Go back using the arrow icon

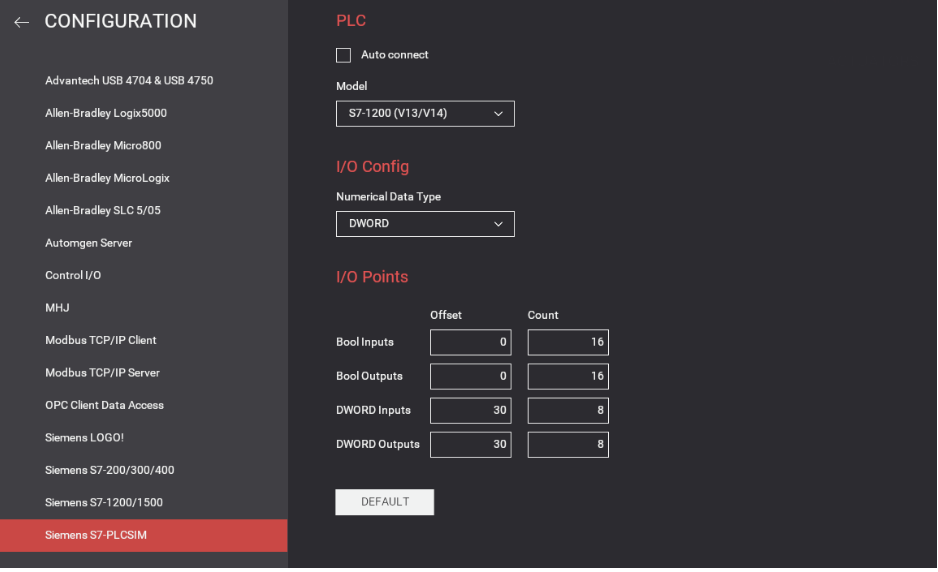pos(22,22)
